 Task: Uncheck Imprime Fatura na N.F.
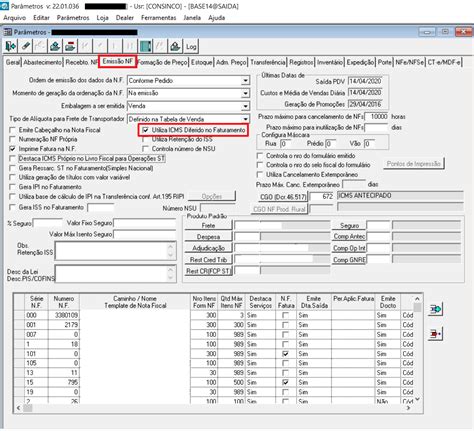pos(13,149)
